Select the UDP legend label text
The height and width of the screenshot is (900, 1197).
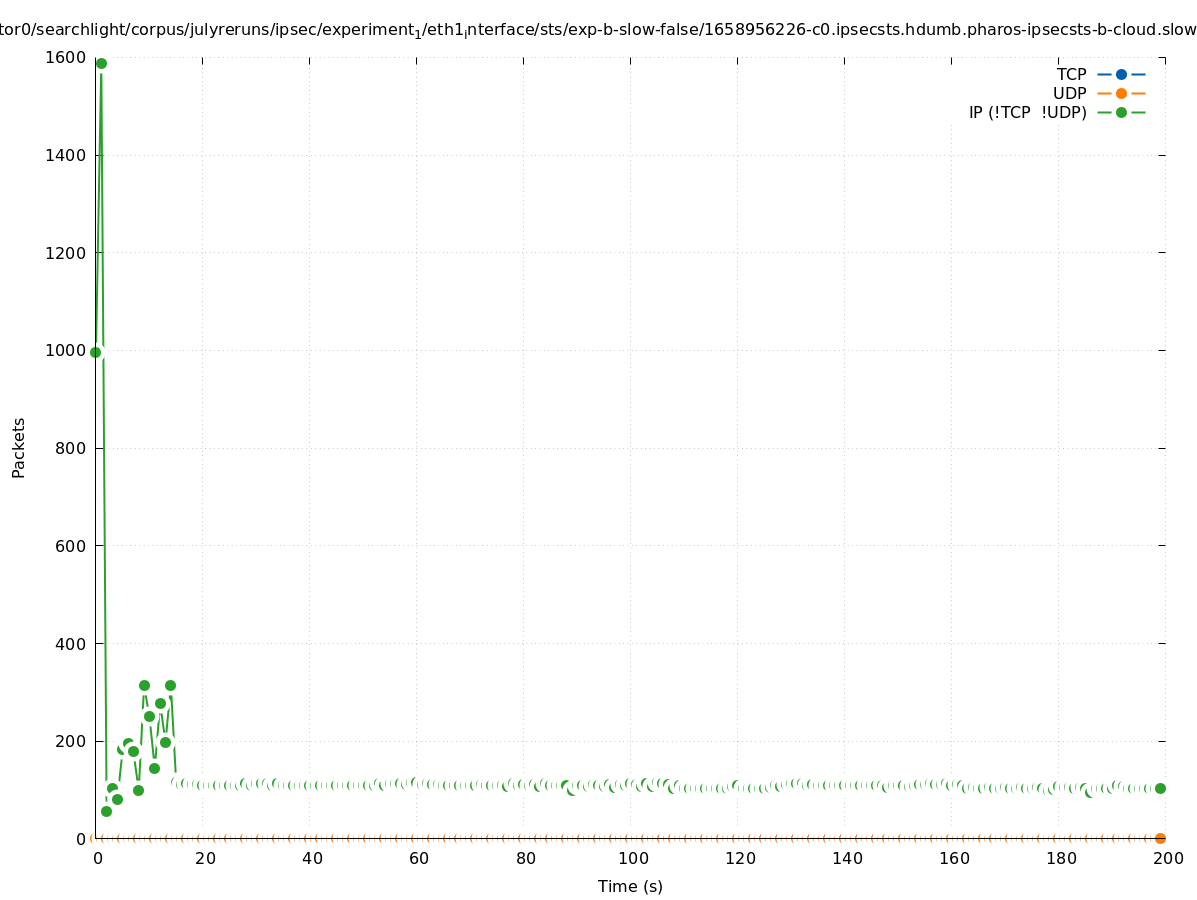(x=1069, y=93)
